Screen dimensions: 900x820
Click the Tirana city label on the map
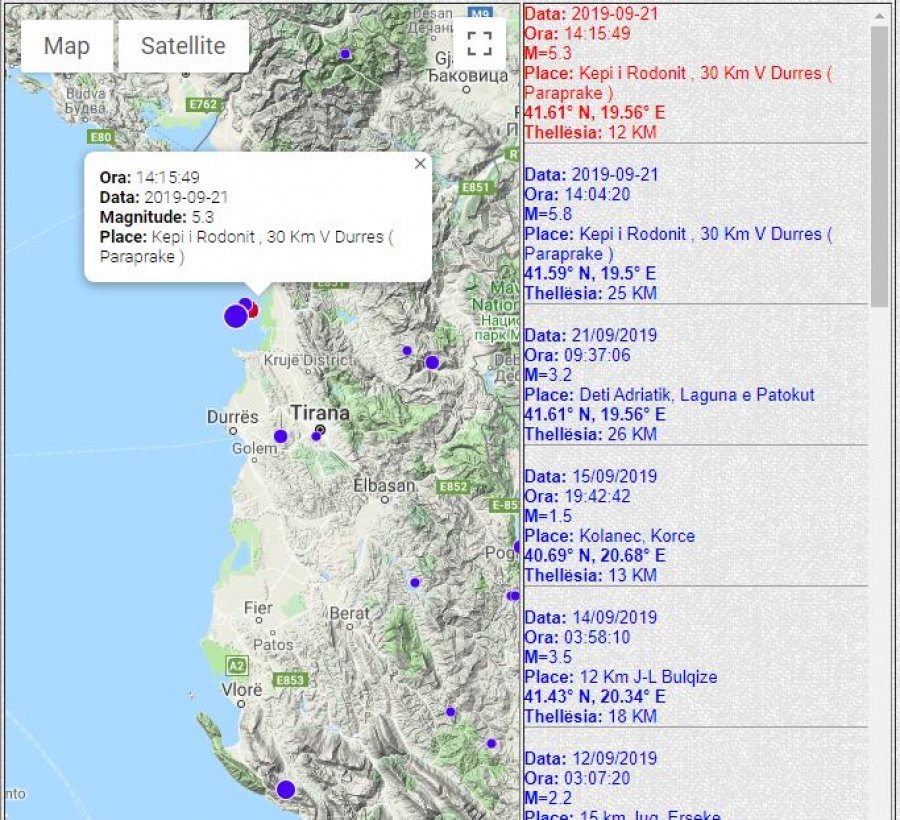320,413
